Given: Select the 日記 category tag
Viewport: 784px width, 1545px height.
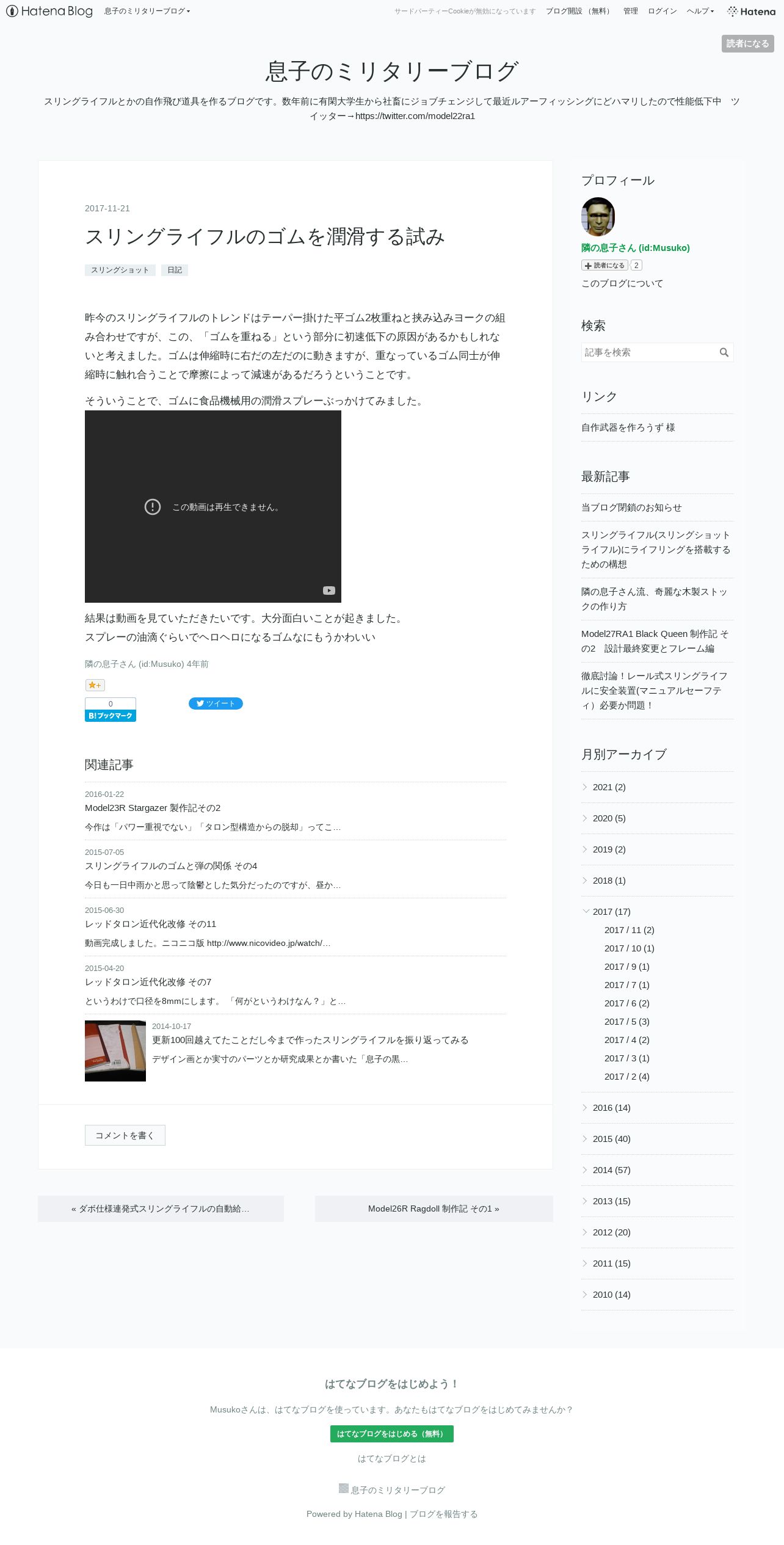Looking at the screenshot, I should [175, 270].
